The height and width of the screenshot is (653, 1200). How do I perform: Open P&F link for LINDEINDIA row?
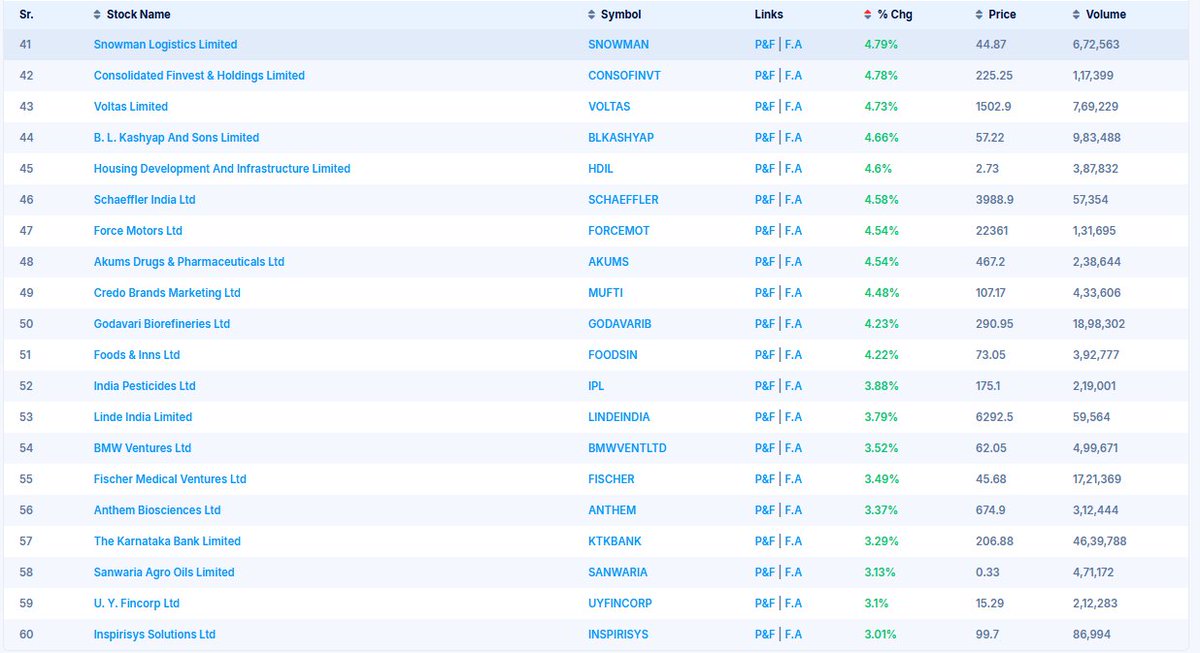pos(765,416)
